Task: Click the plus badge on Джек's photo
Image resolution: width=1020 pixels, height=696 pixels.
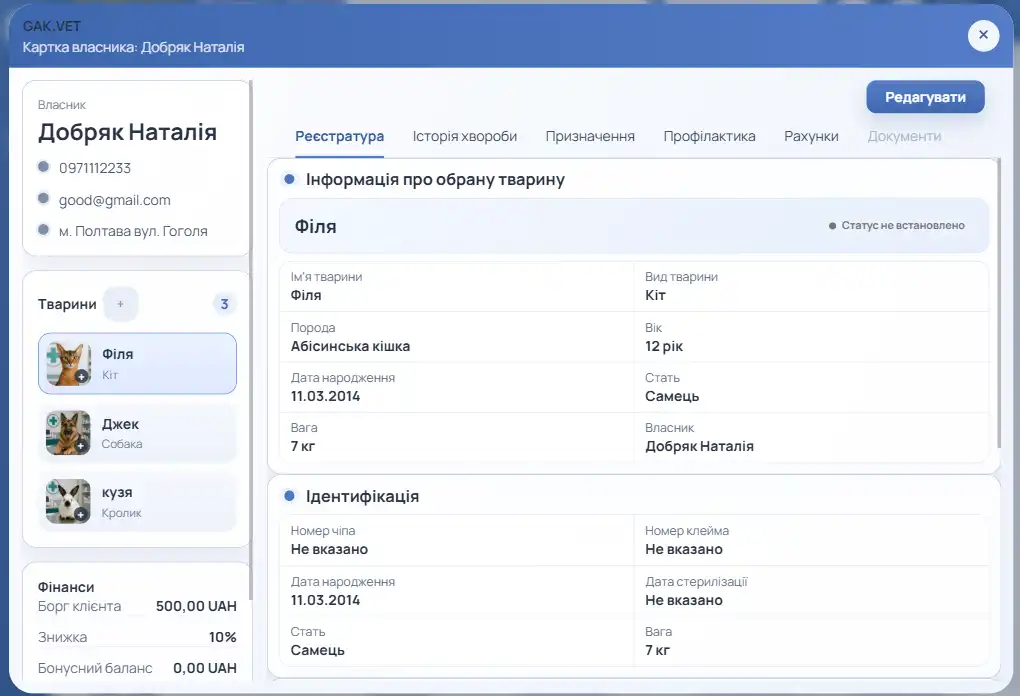Action: pos(81,446)
